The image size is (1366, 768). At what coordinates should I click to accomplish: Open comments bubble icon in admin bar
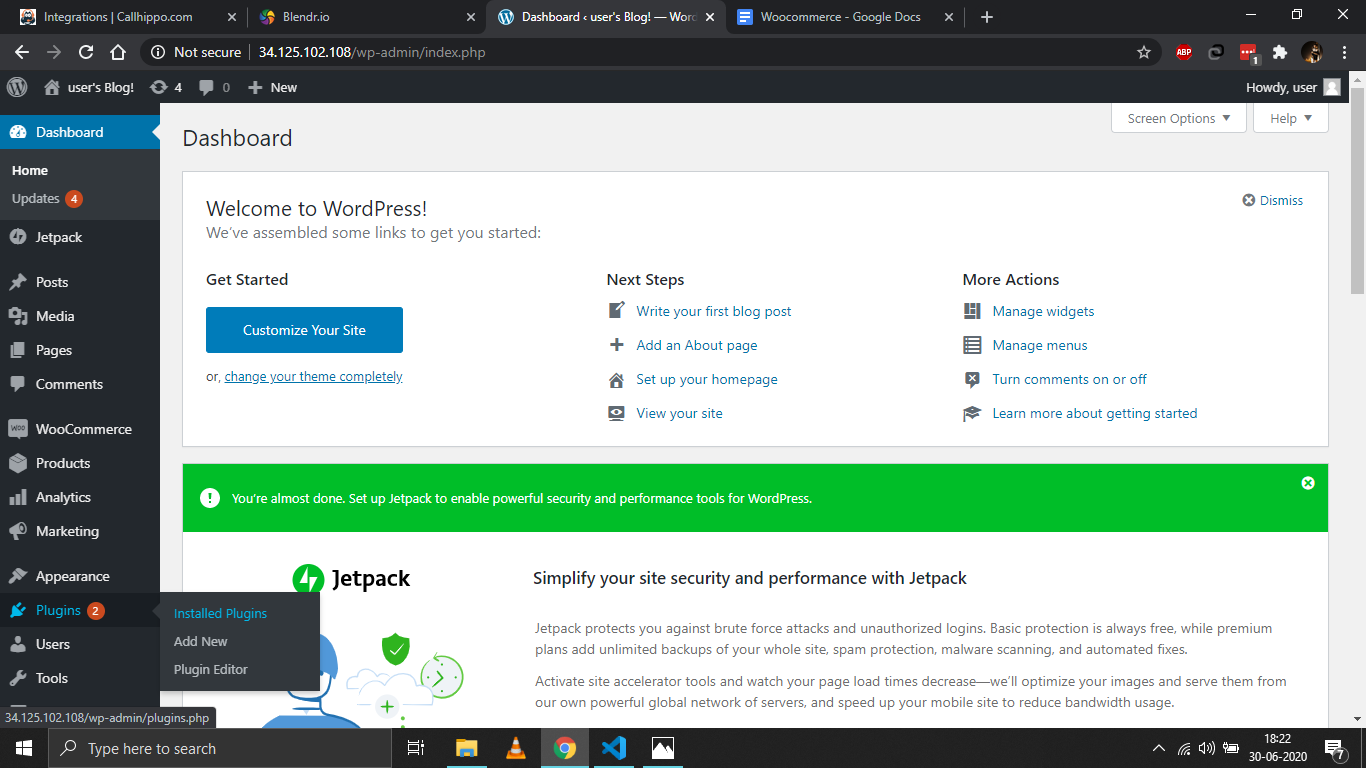click(207, 88)
